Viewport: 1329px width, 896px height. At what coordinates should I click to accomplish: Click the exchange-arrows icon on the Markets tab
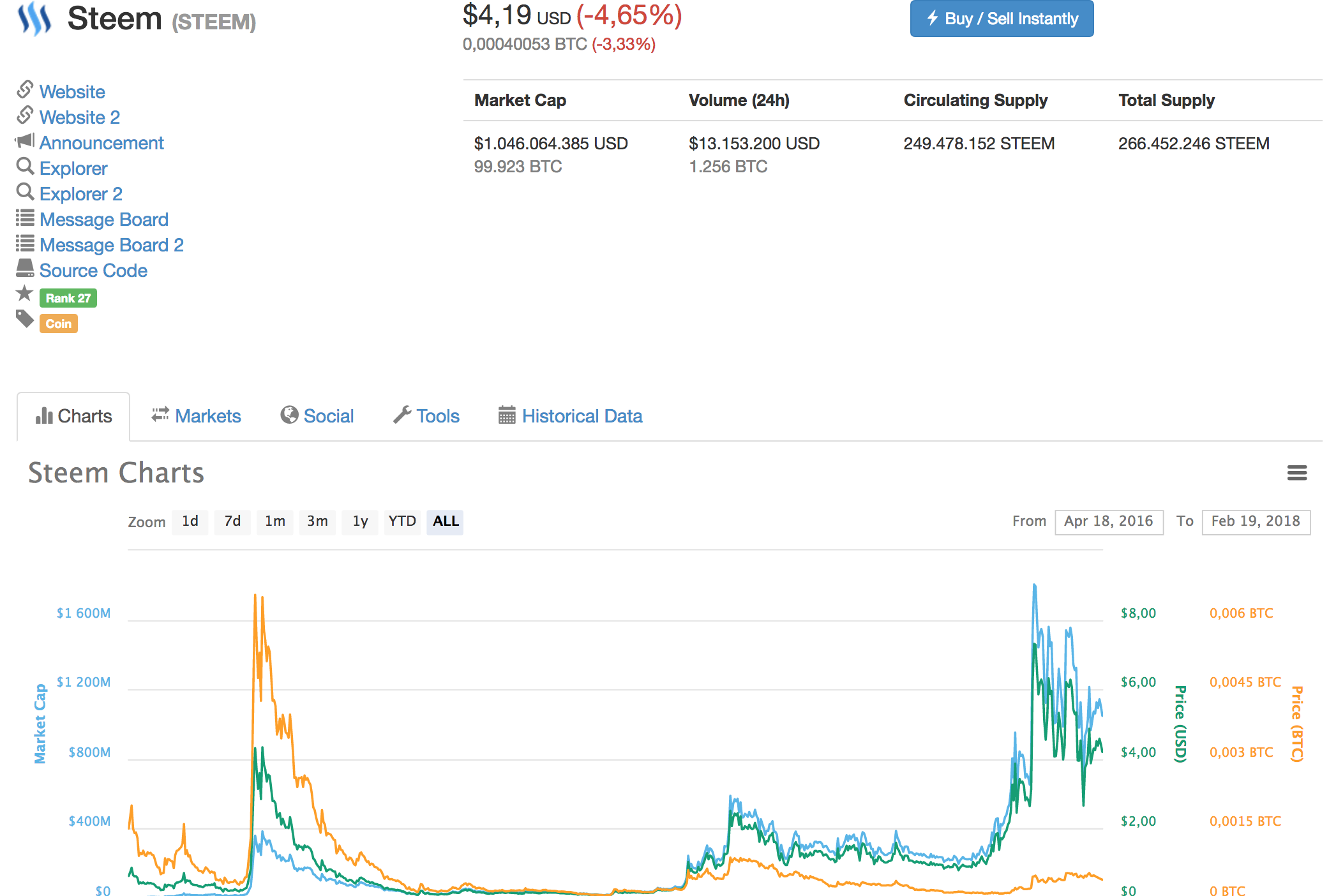point(160,414)
